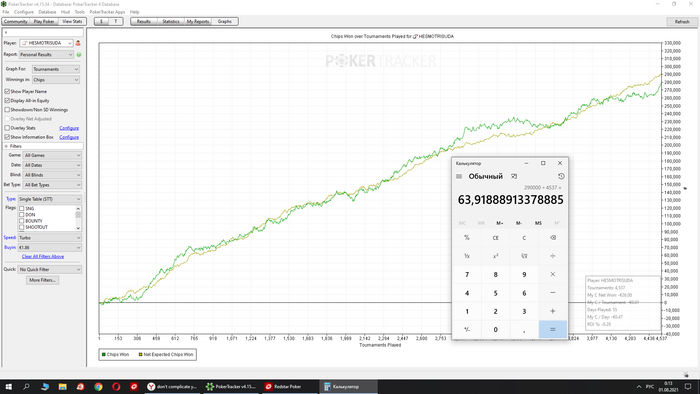This screenshot has width=700, height=394.
Task: Click the Calculator result display
Action: pyautogui.click(x=510, y=200)
